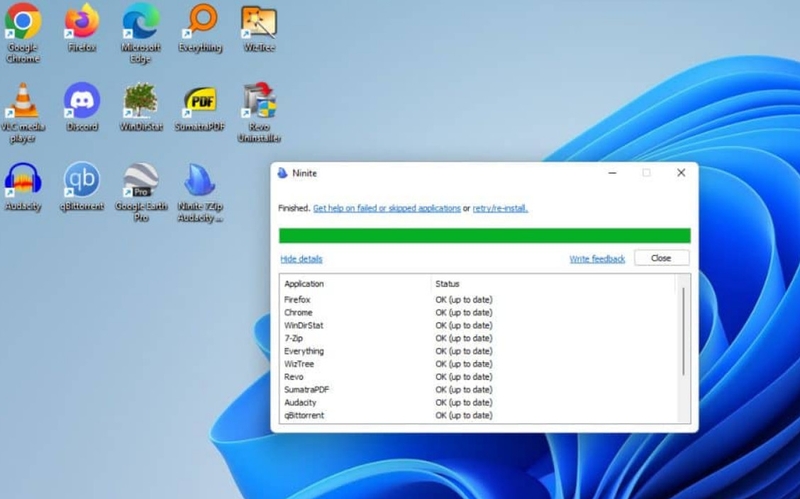Close the Ninite window with X
Image resolution: width=800 pixels, height=499 pixels.
click(x=681, y=173)
